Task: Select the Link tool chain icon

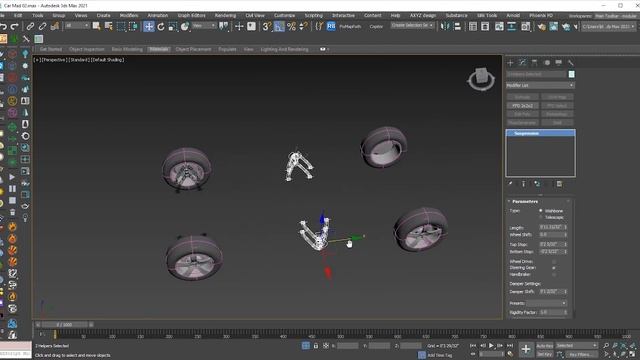Action: pos(30,27)
